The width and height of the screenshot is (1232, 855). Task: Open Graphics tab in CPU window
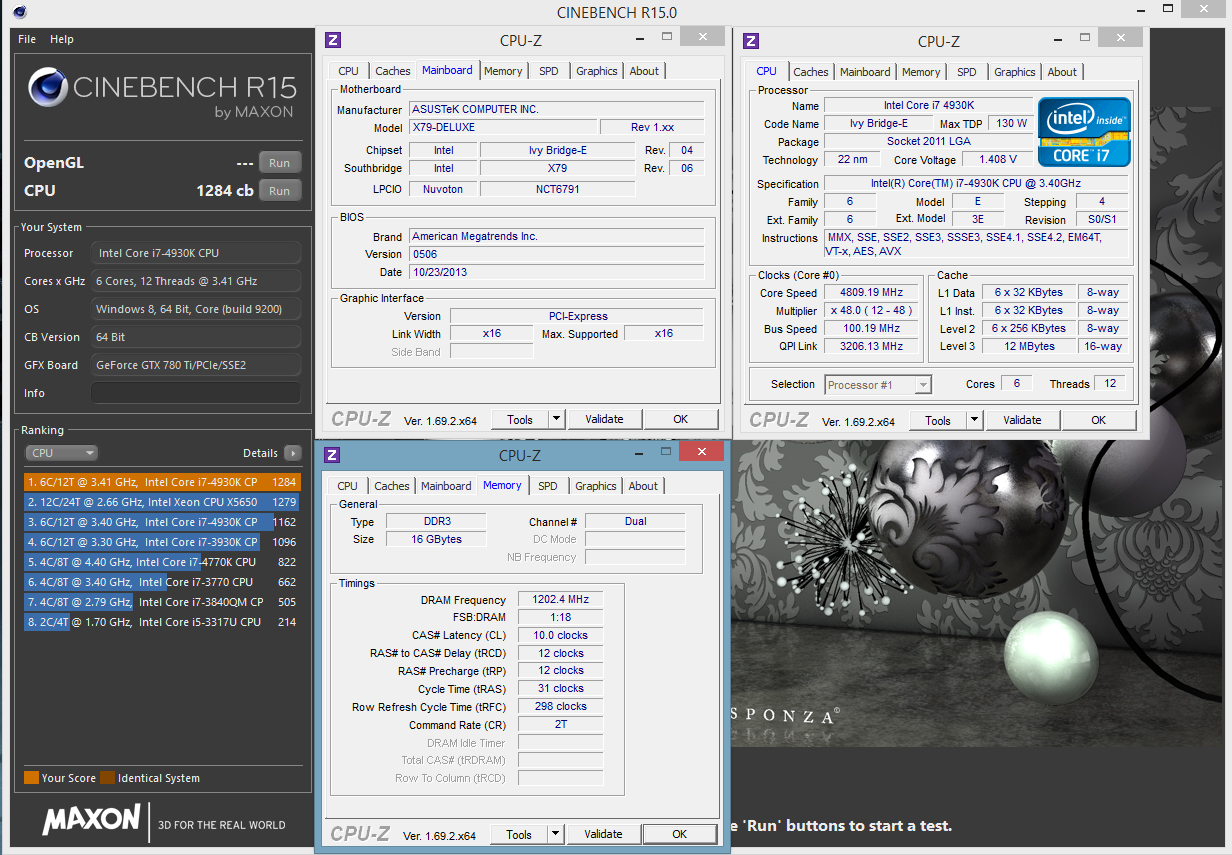pyautogui.click(x=1015, y=72)
